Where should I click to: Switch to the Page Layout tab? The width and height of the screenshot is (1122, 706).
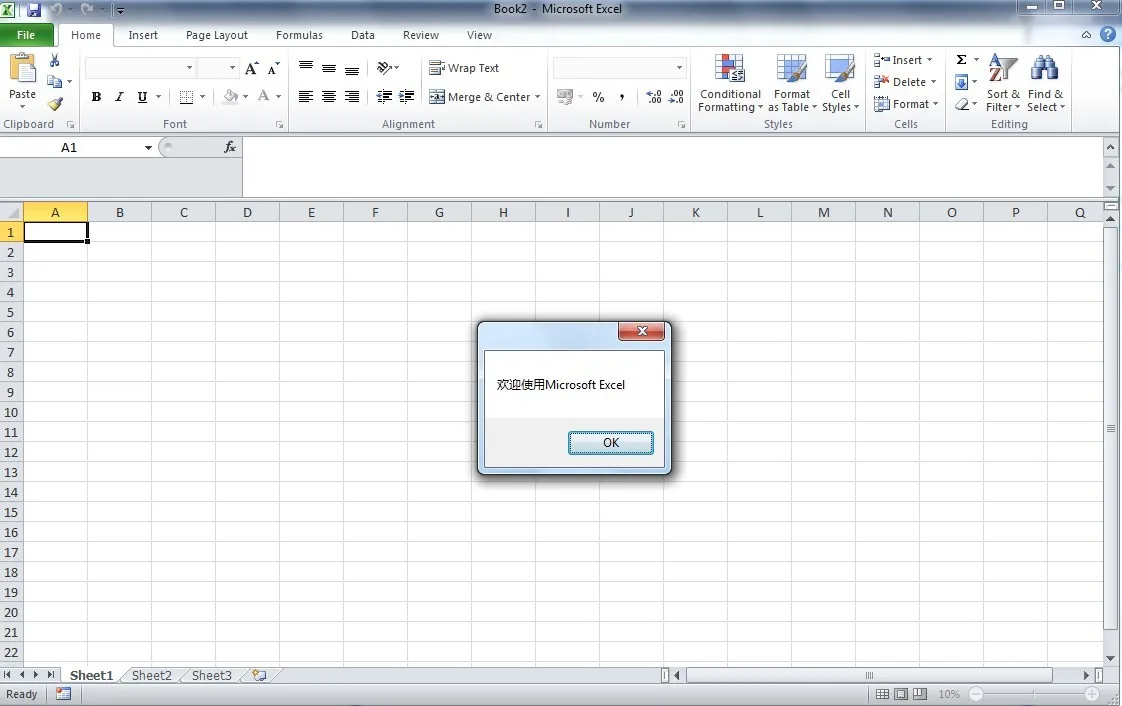tap(217, 35)
